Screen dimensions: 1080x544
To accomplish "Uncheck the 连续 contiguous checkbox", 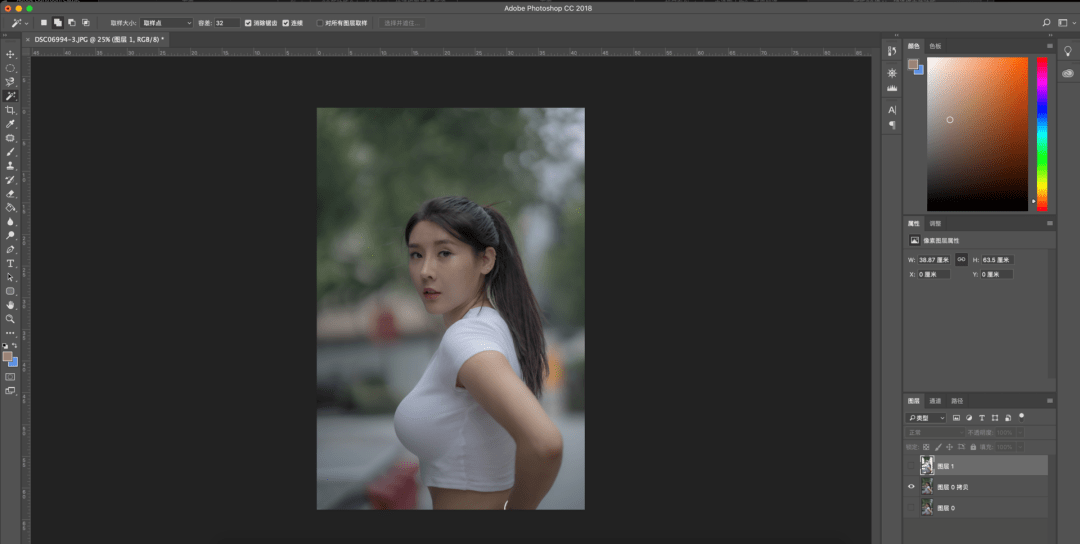I will click(286, 22).
